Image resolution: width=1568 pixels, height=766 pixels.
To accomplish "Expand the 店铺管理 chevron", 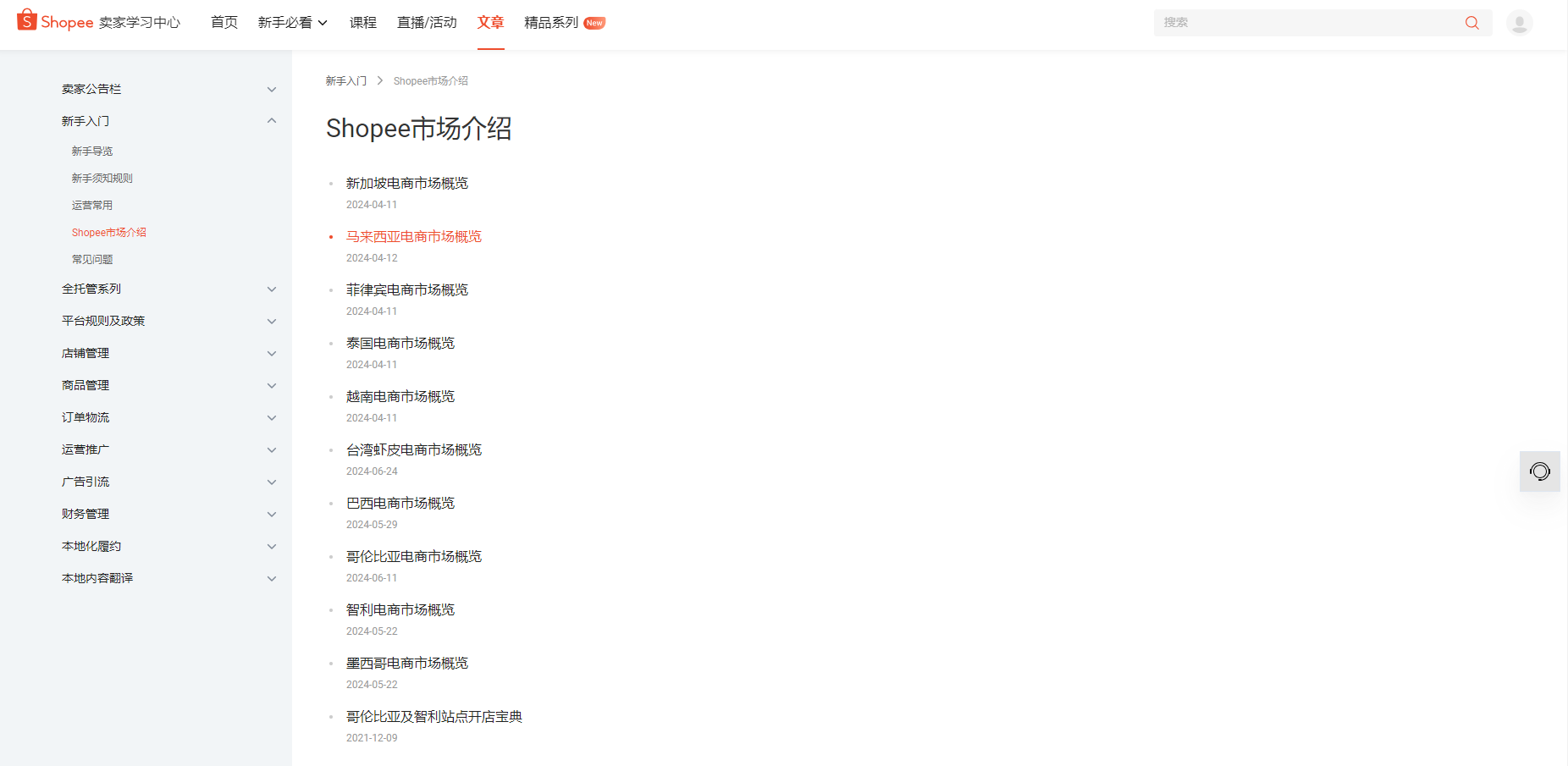I will pos(272,353).
